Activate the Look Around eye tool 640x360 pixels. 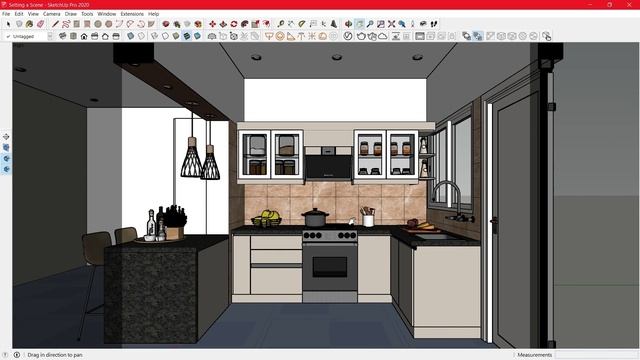click(423, 24)
